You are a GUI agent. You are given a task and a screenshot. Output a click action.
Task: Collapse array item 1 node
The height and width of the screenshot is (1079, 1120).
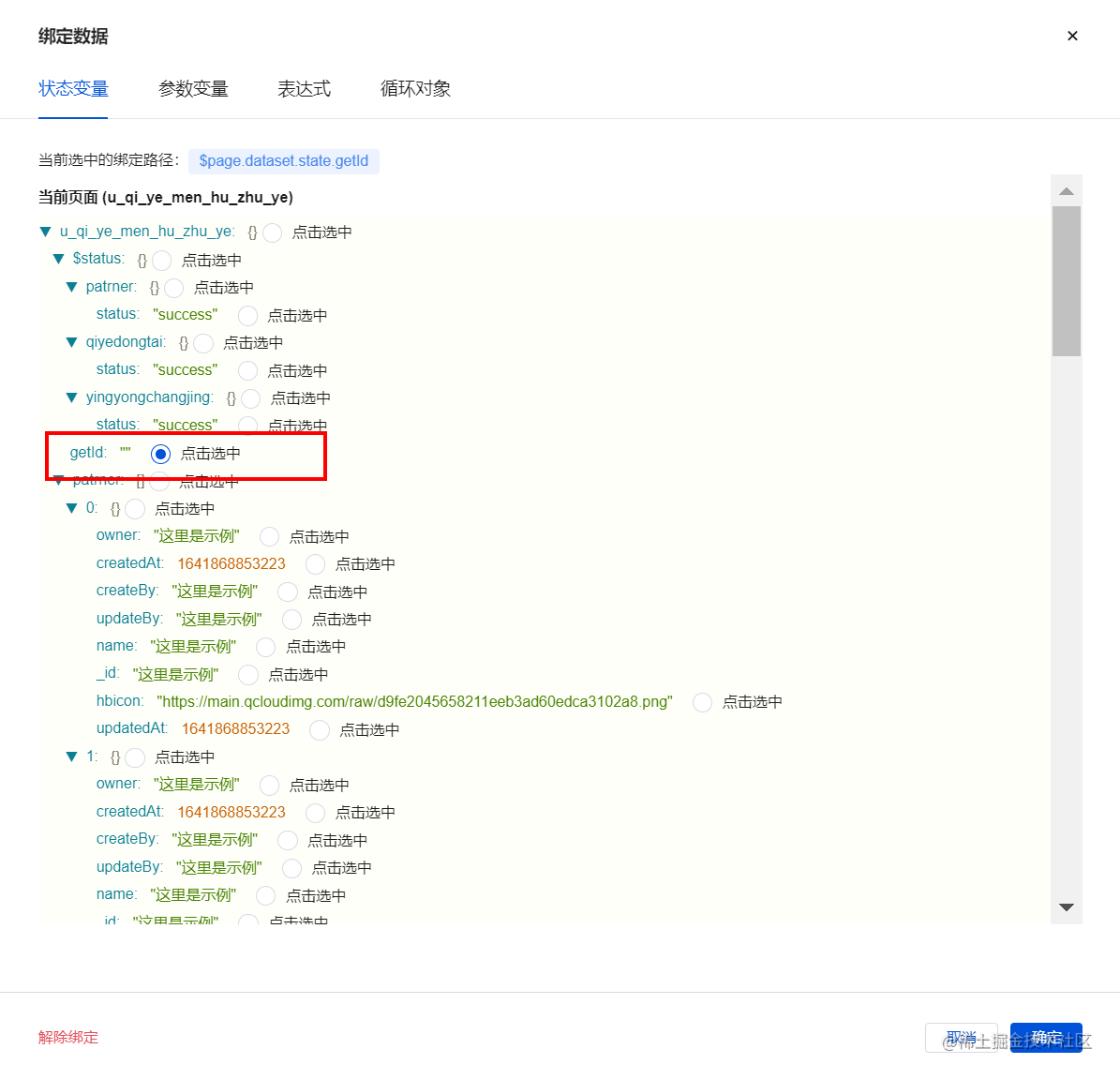[71, 757]
